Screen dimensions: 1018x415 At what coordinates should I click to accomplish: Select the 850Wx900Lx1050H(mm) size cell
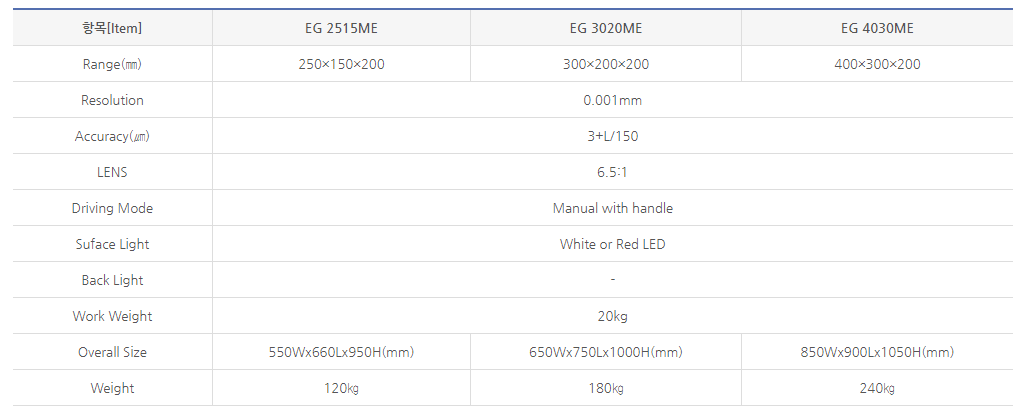(877, 352)
